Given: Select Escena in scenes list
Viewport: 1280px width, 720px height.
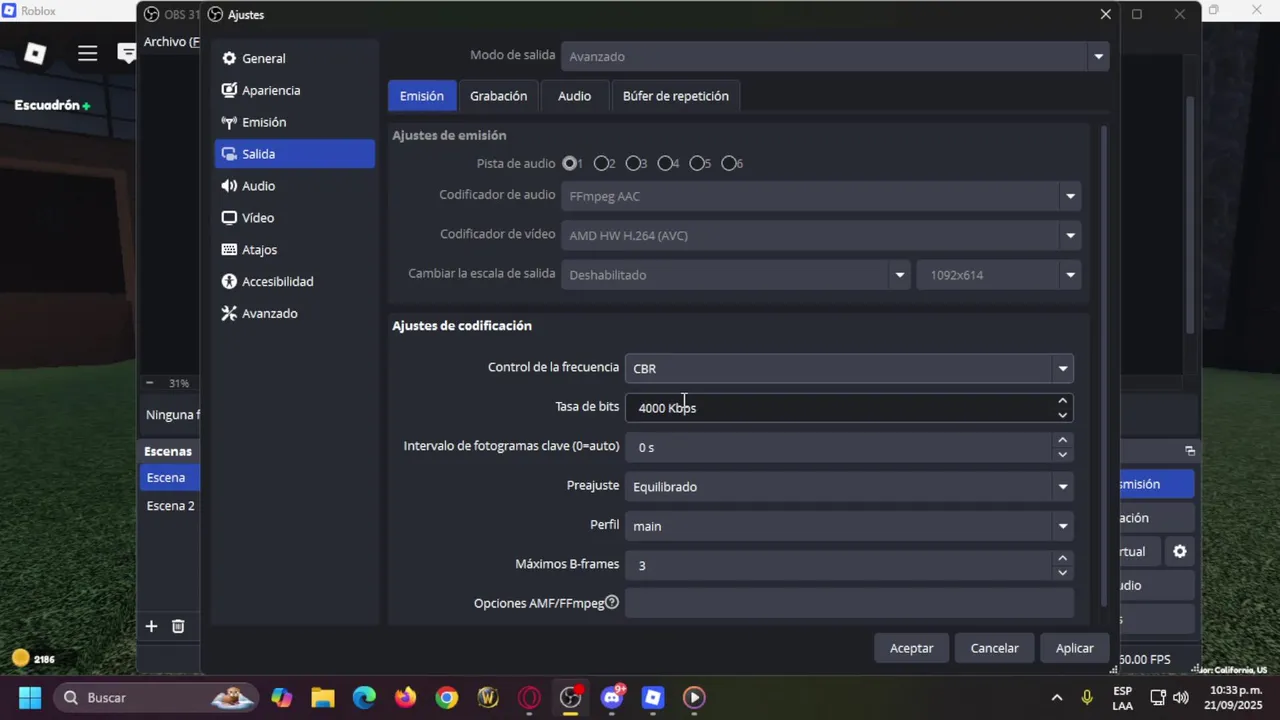Looking at the screenshot, I should click(x=169, y=478).
